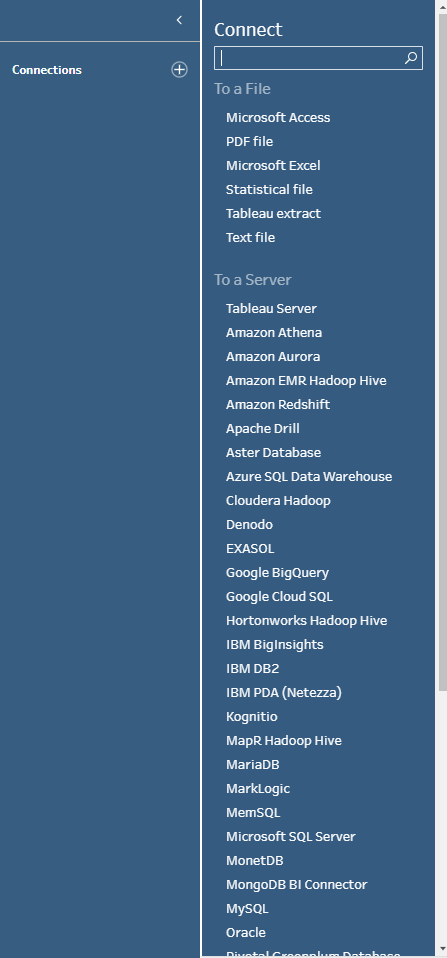Open Statistical file connector
Viewport: 447px width, 958px height.
point(269,189)
